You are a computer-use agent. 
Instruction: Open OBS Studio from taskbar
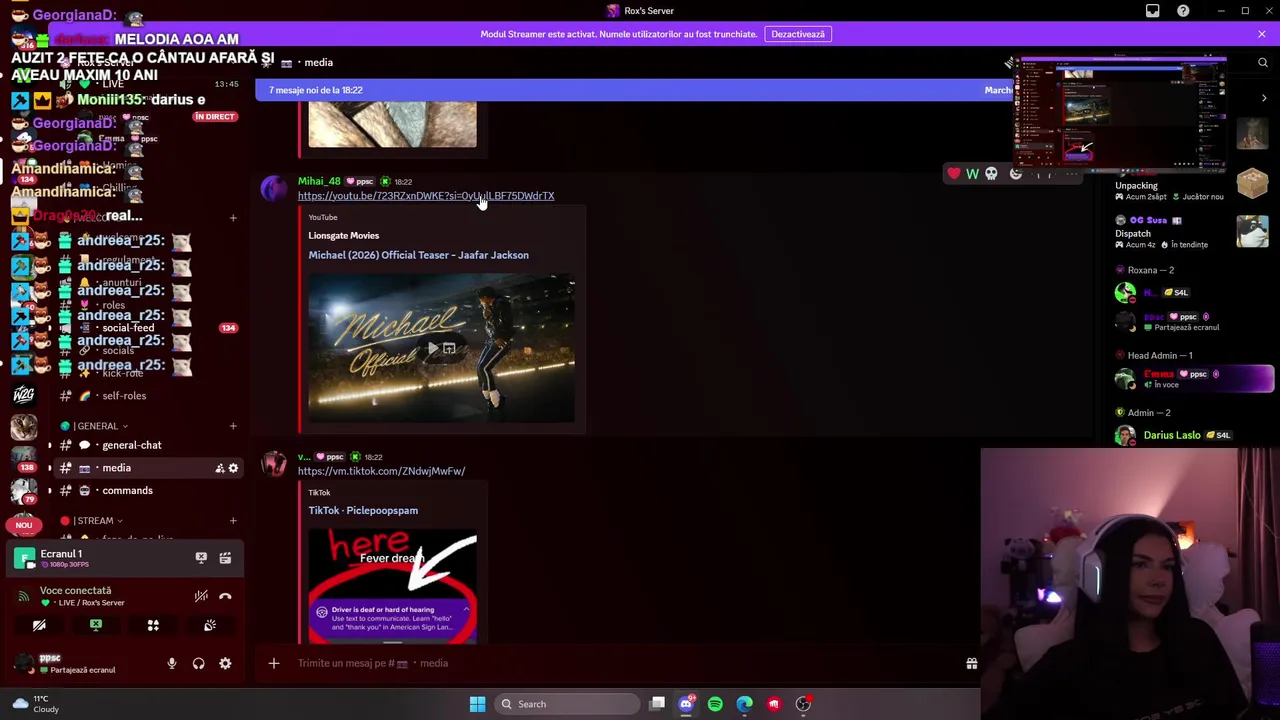click(803, 704)
